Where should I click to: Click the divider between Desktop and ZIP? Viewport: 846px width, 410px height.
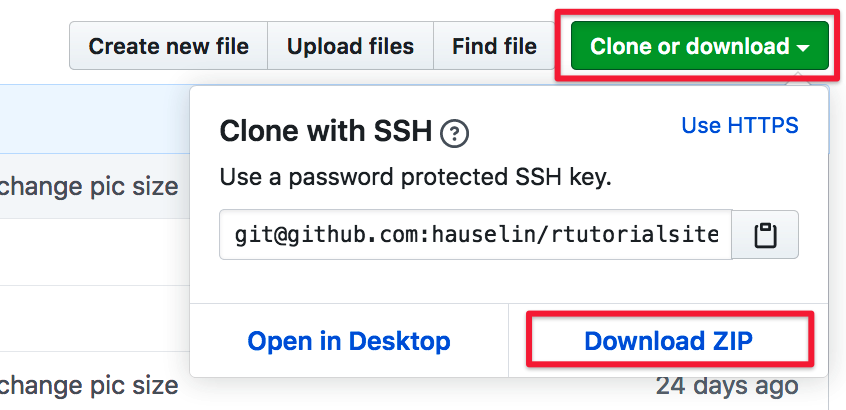point(508,340)
